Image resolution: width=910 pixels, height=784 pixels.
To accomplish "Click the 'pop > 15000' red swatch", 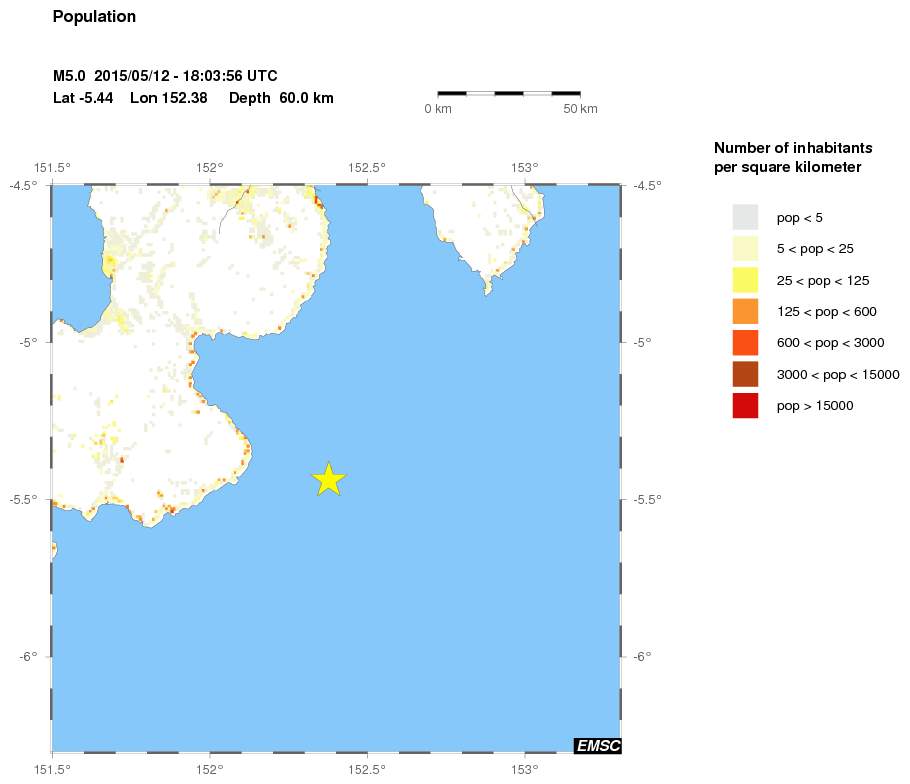I will click(x=745, y=405).
